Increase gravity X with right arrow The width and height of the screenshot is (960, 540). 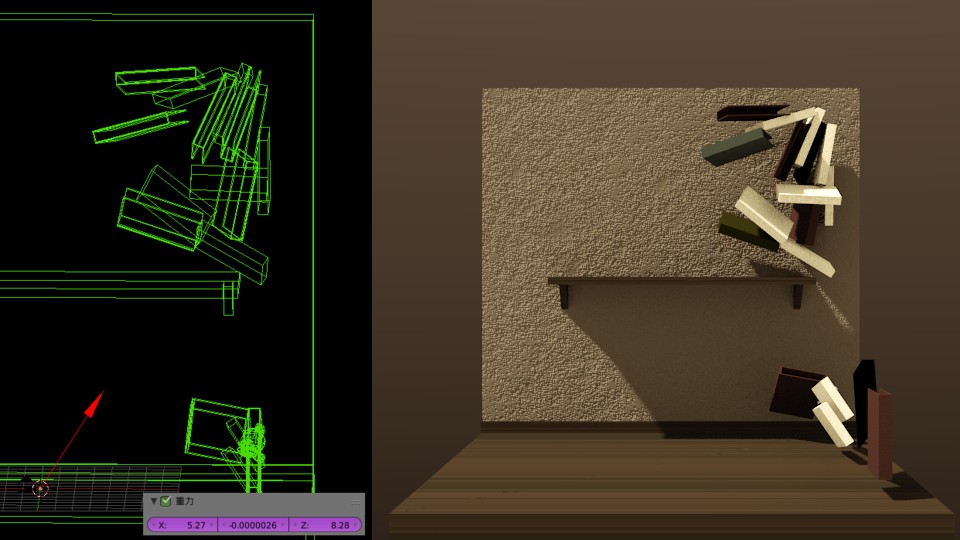pyautogui.click(x=212, y=525)
